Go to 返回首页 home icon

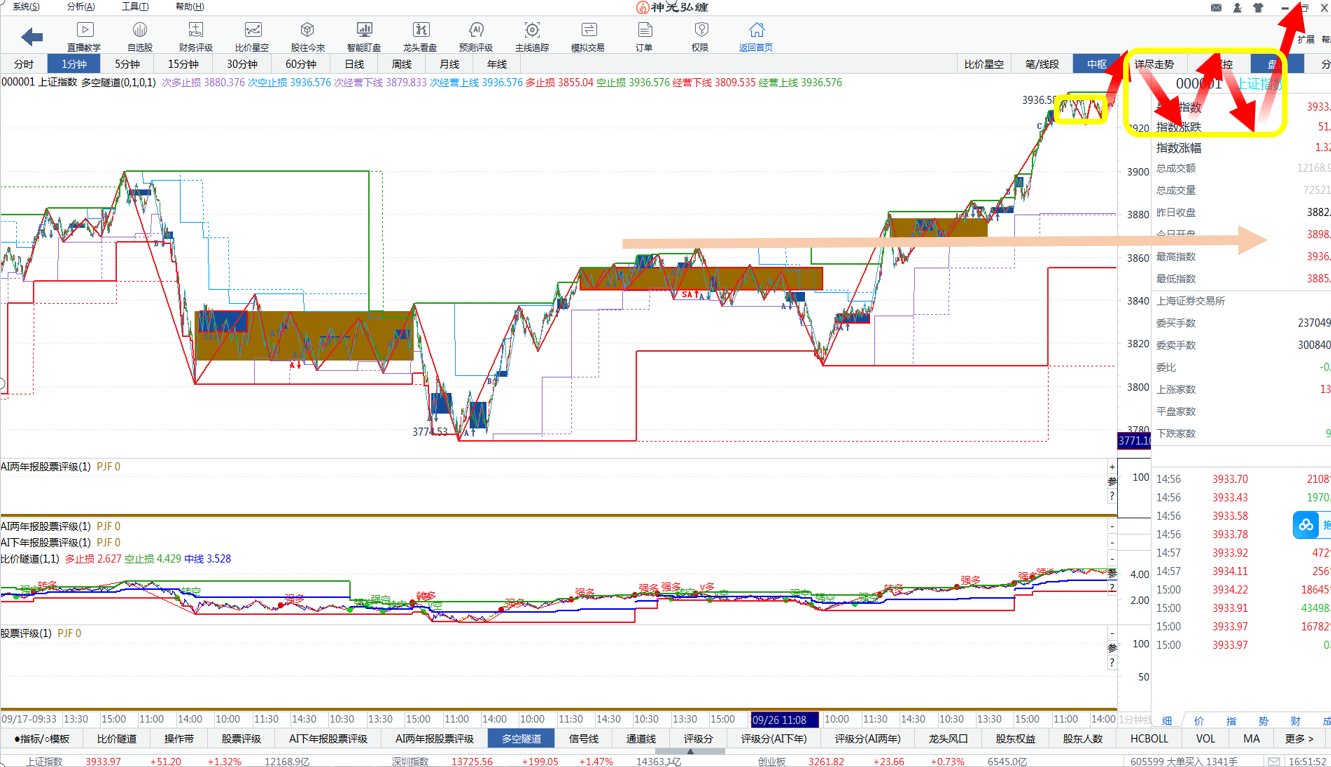[756, 36]
